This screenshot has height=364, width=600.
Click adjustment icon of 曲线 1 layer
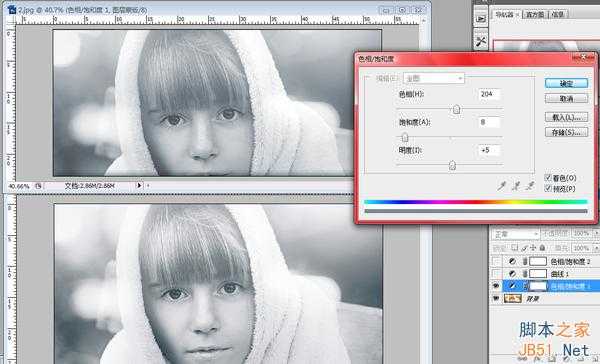(512, 274)
